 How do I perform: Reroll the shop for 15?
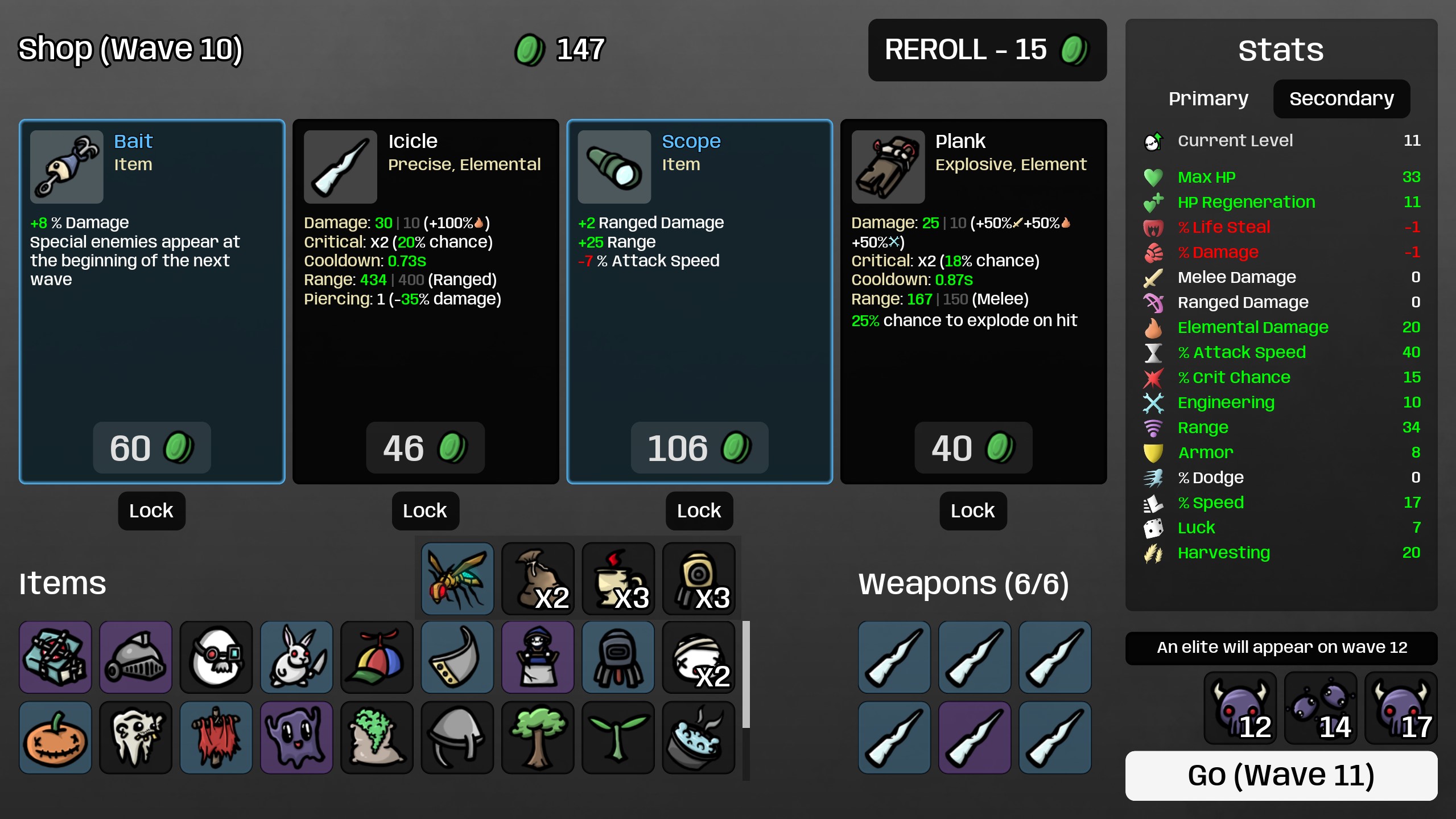(987, 50)
